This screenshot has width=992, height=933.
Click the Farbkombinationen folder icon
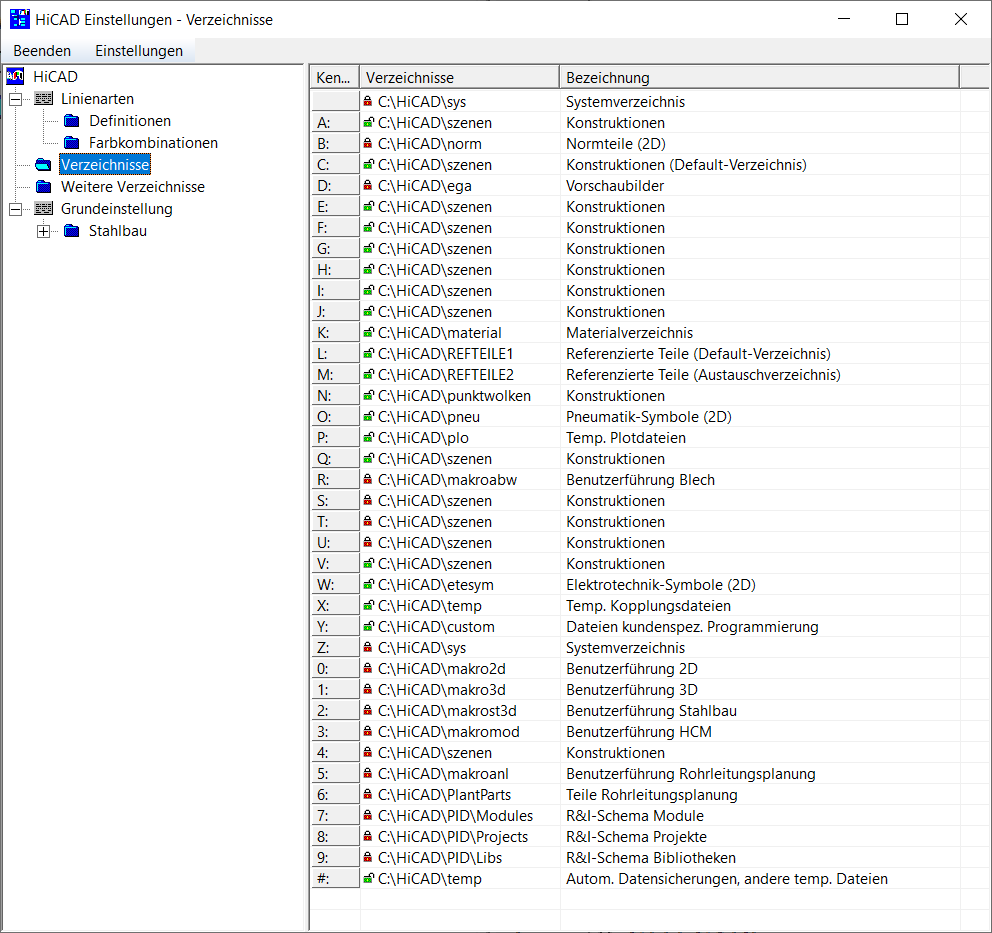pos(71,143)
